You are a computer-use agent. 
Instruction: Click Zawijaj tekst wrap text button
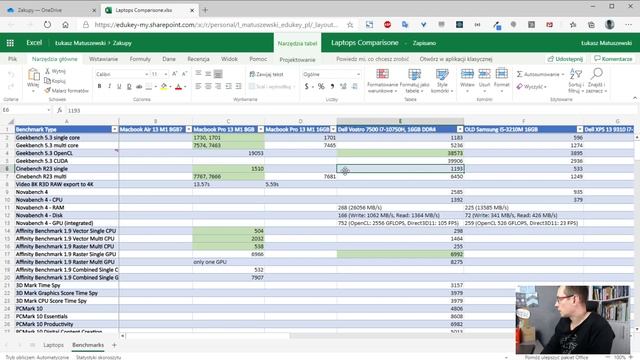[266, 74]
